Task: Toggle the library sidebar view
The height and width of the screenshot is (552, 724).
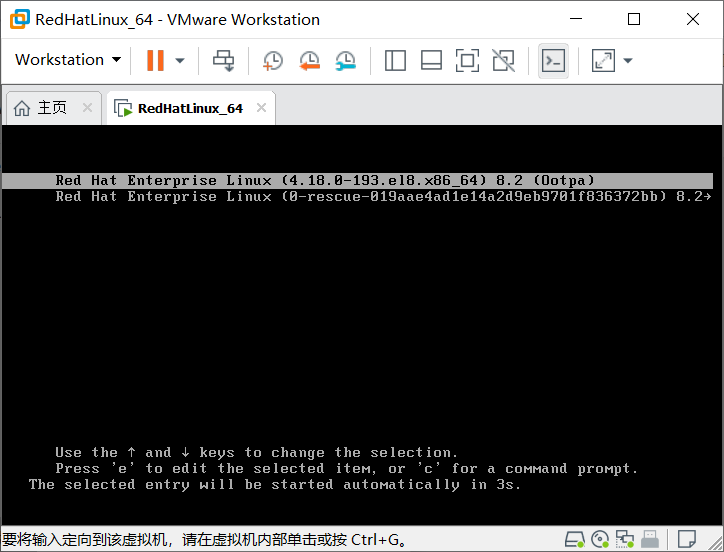Action: pos(395,61)
